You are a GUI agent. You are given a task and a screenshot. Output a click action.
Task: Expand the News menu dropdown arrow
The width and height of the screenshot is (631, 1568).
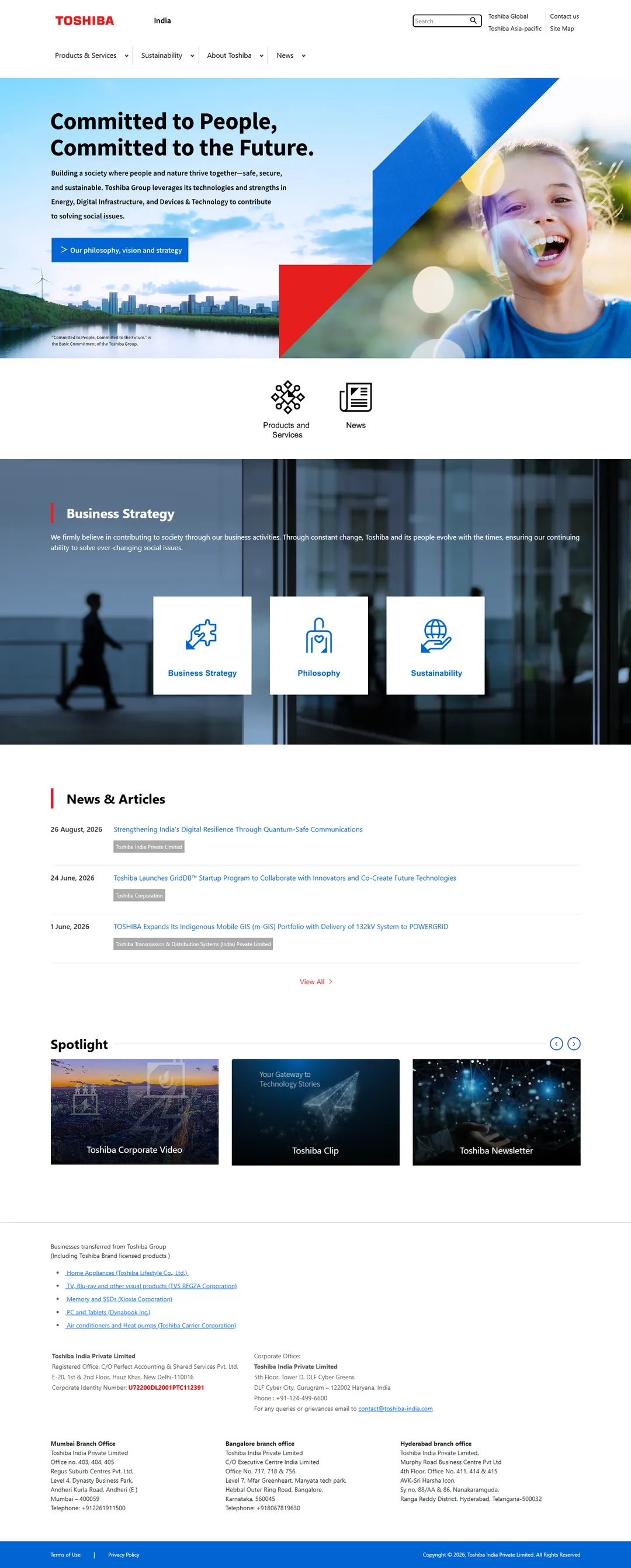pos(304,56)
